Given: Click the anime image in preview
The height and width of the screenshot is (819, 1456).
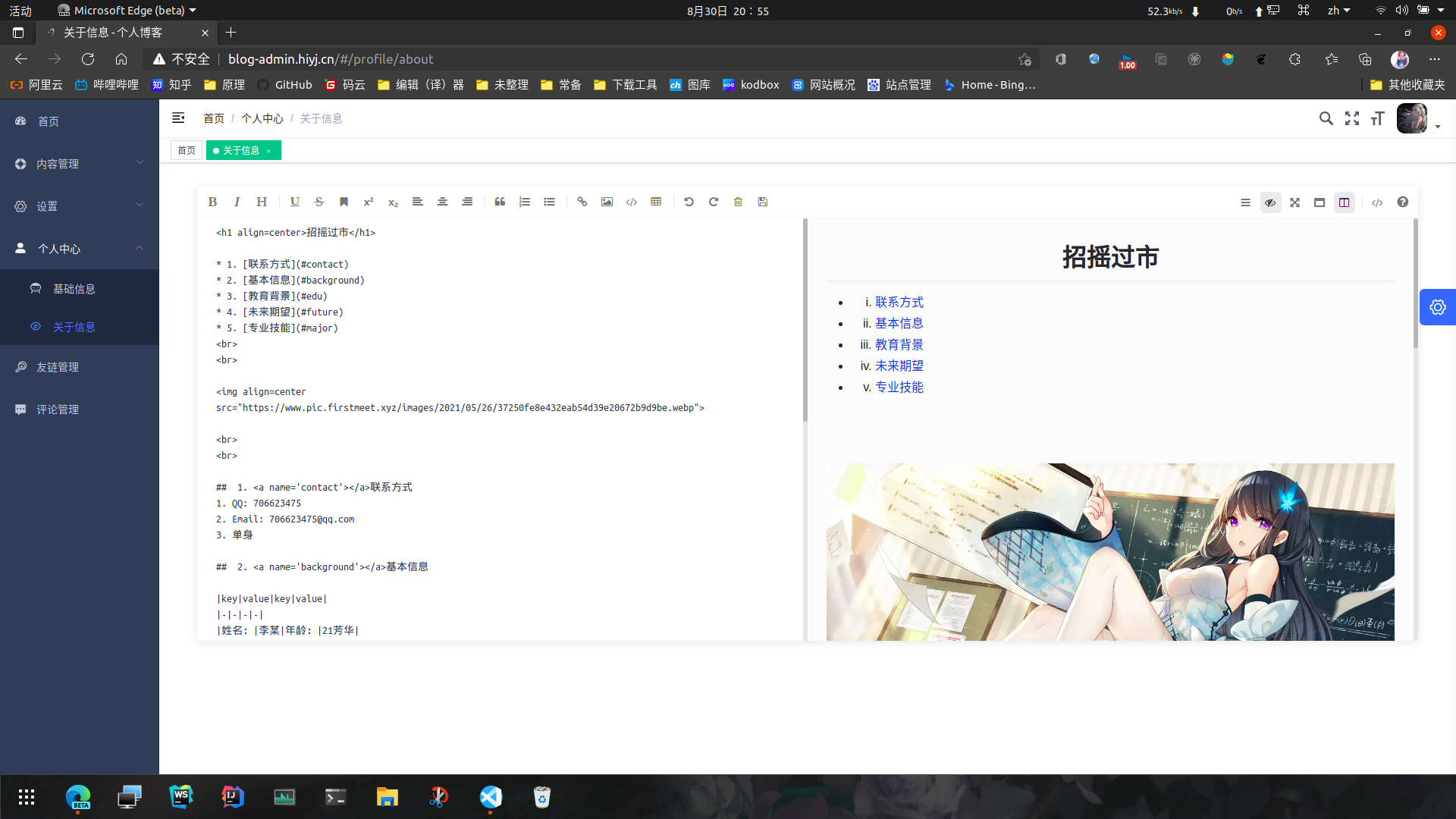Looking at the screenshot, I should 1110,552.
